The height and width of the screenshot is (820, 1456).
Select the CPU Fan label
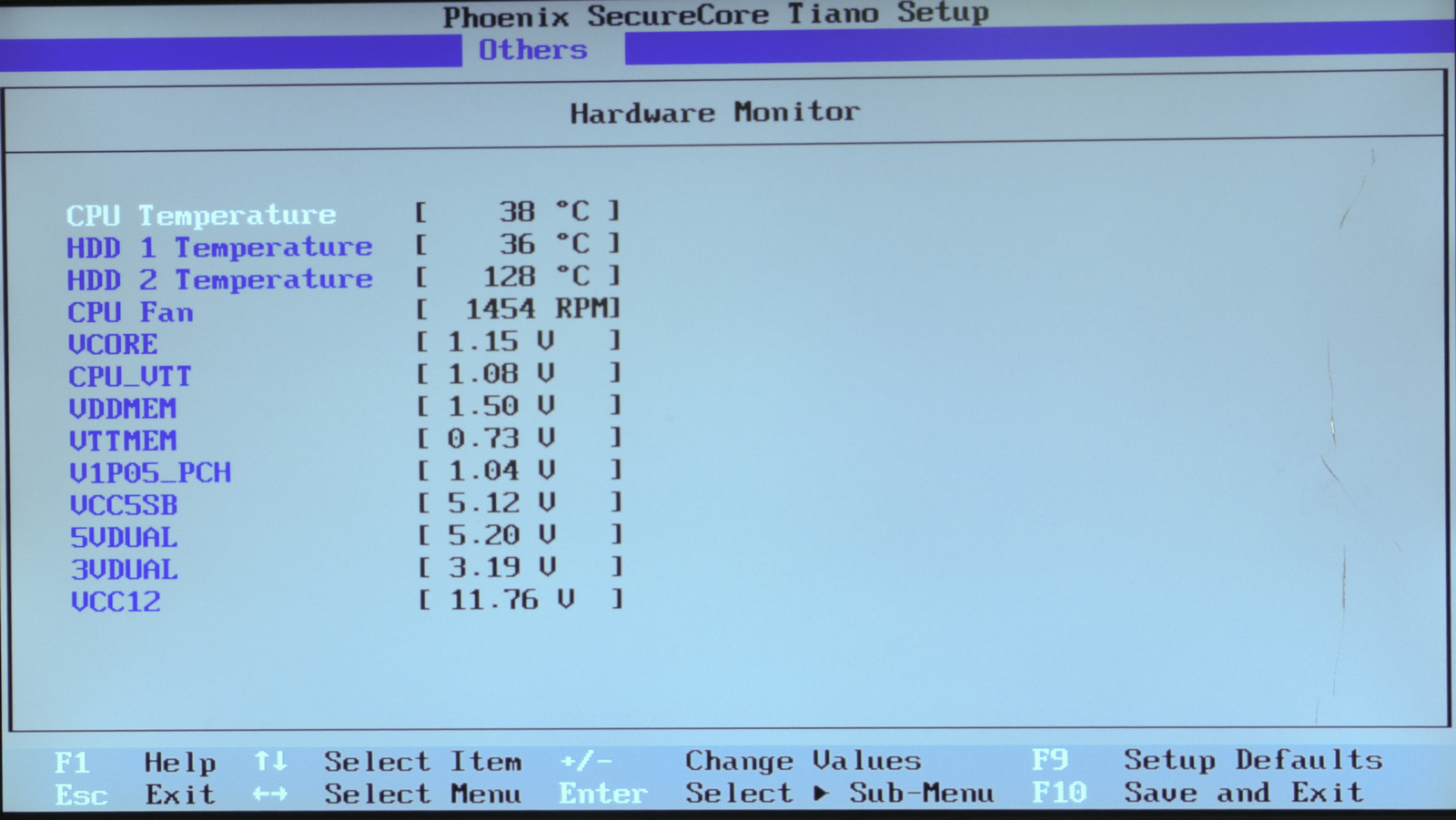pyautogui.click(x=130, y=312)
